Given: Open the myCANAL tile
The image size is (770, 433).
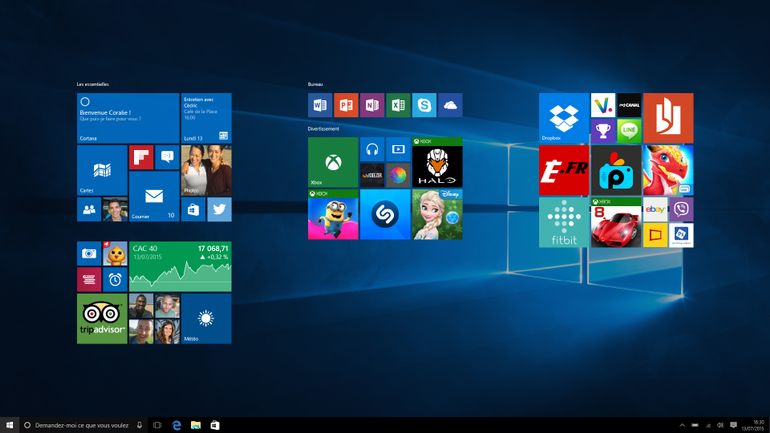Looking at the screenshot, I should [x=629, y=105].
